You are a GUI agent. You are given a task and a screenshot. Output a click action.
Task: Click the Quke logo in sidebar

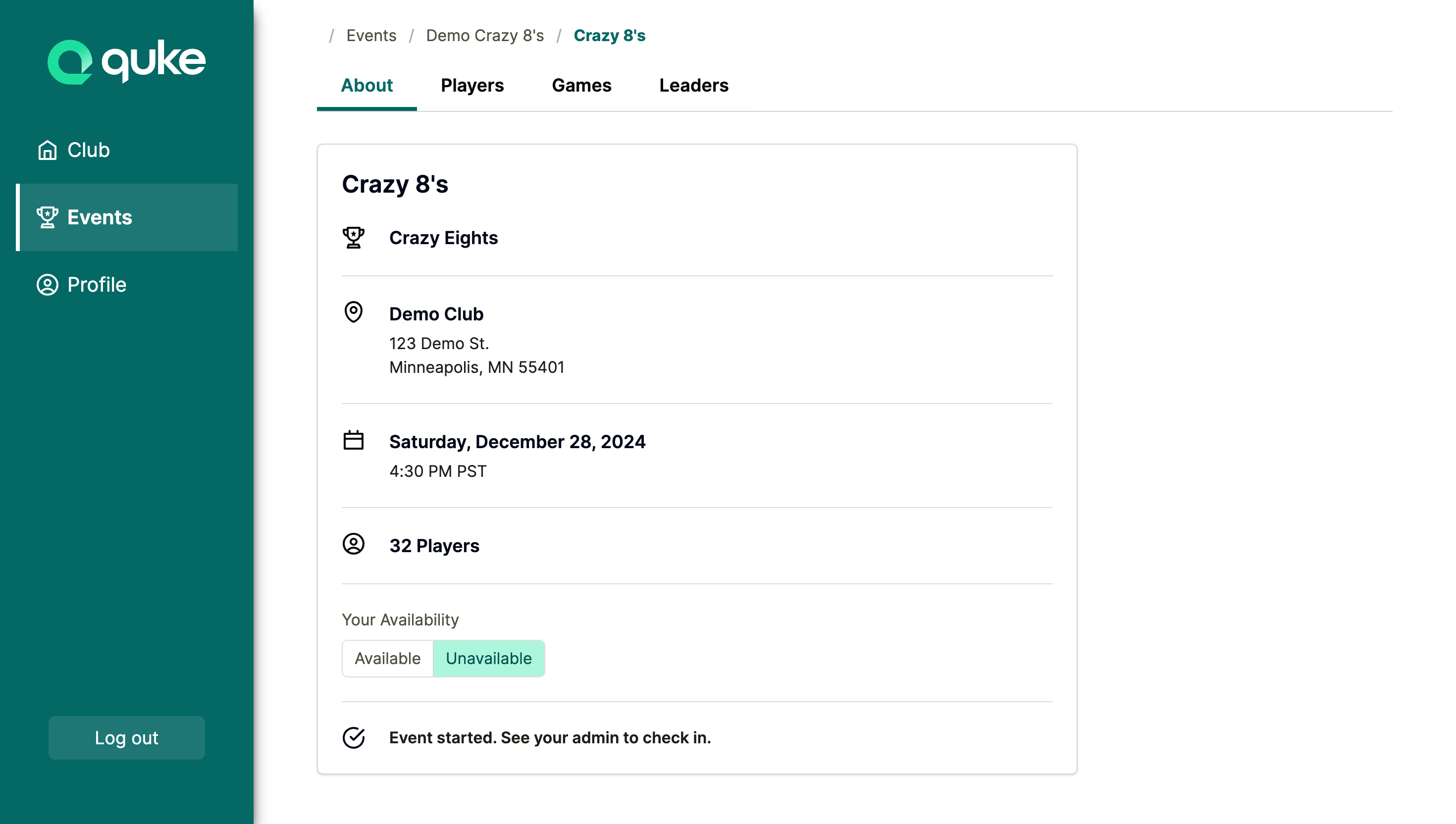[126, 61]
